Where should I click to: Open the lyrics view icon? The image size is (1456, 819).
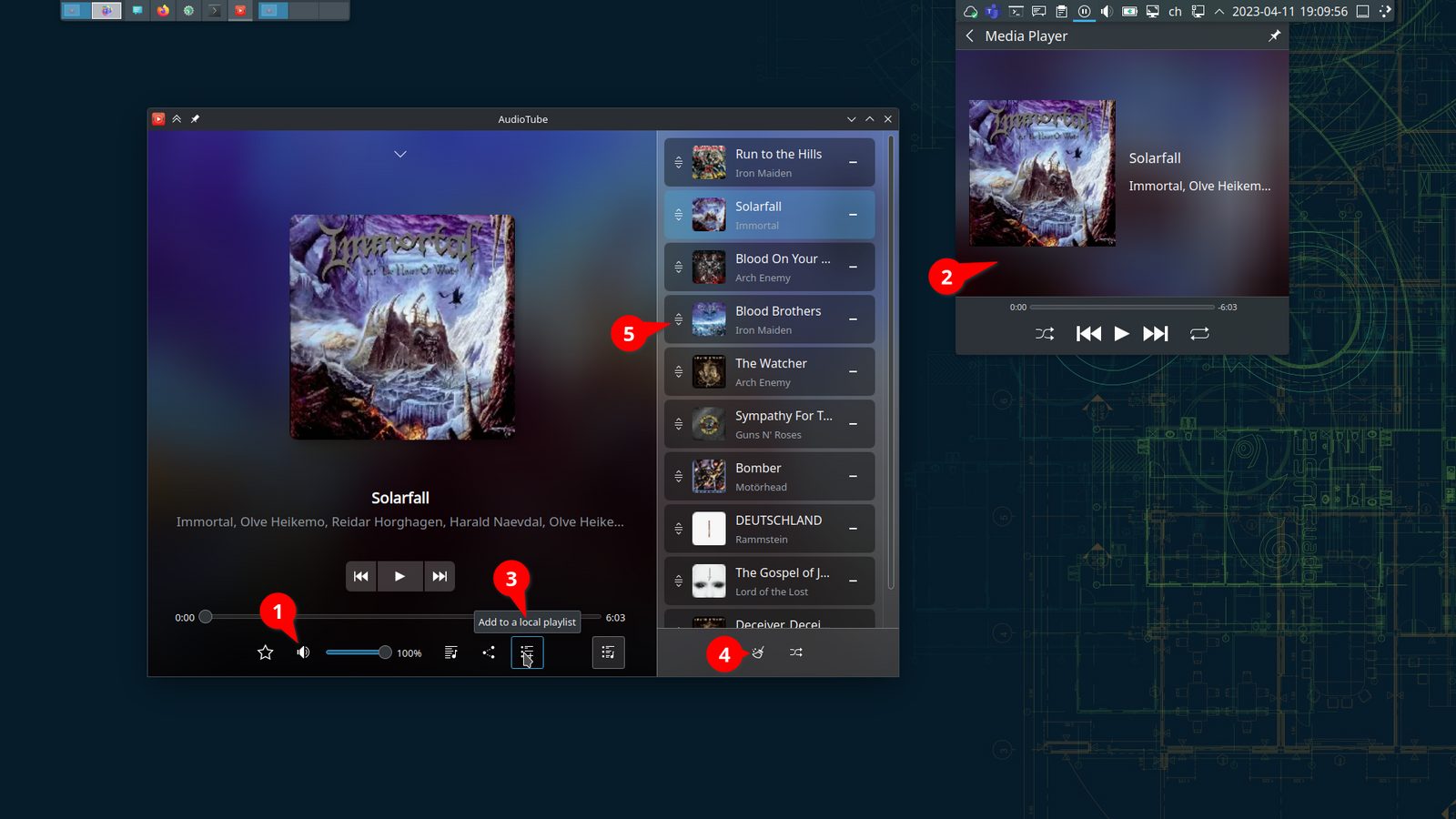tap(450, 652)
